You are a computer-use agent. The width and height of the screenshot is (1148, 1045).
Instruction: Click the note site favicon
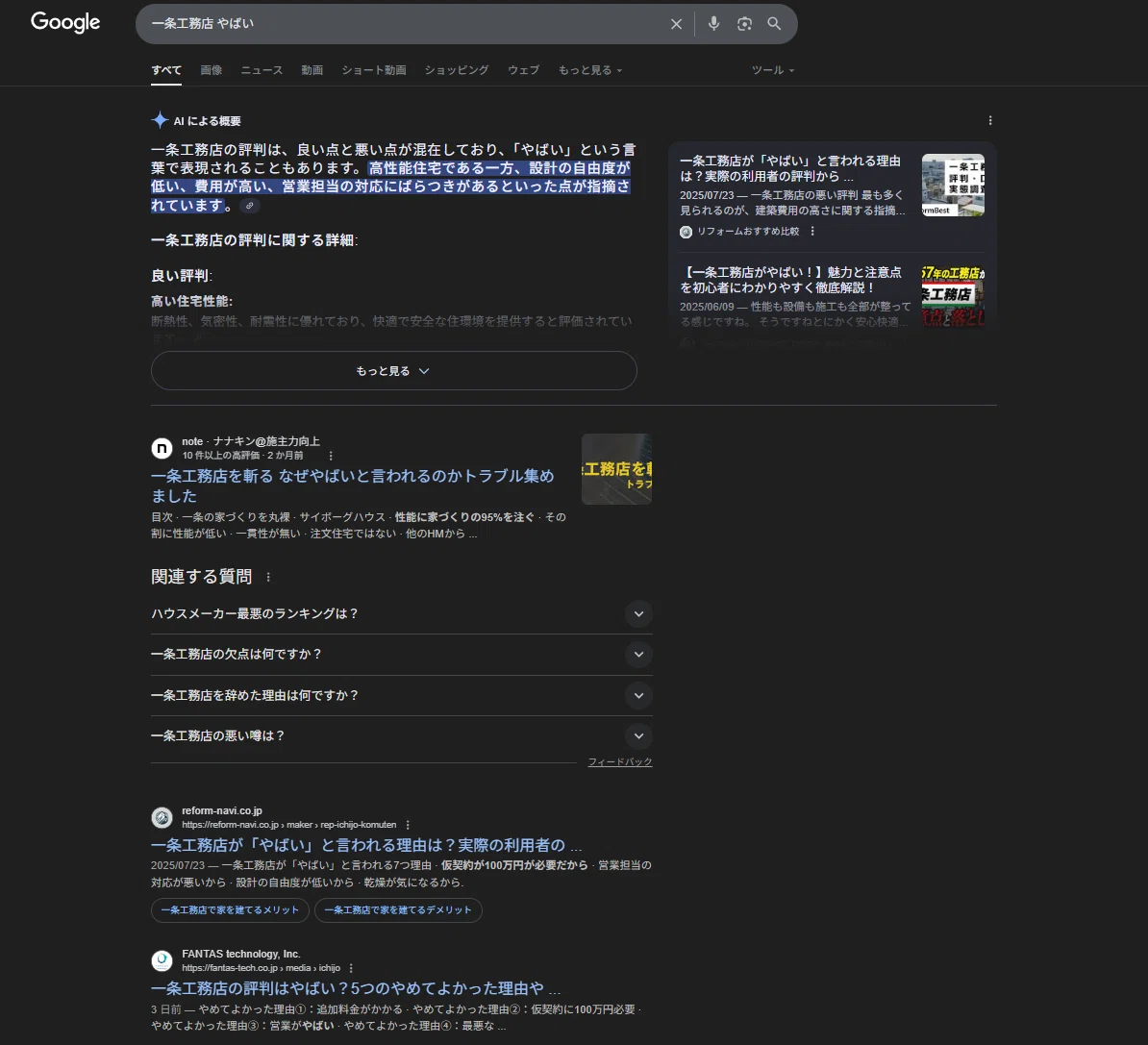(162, 448)
